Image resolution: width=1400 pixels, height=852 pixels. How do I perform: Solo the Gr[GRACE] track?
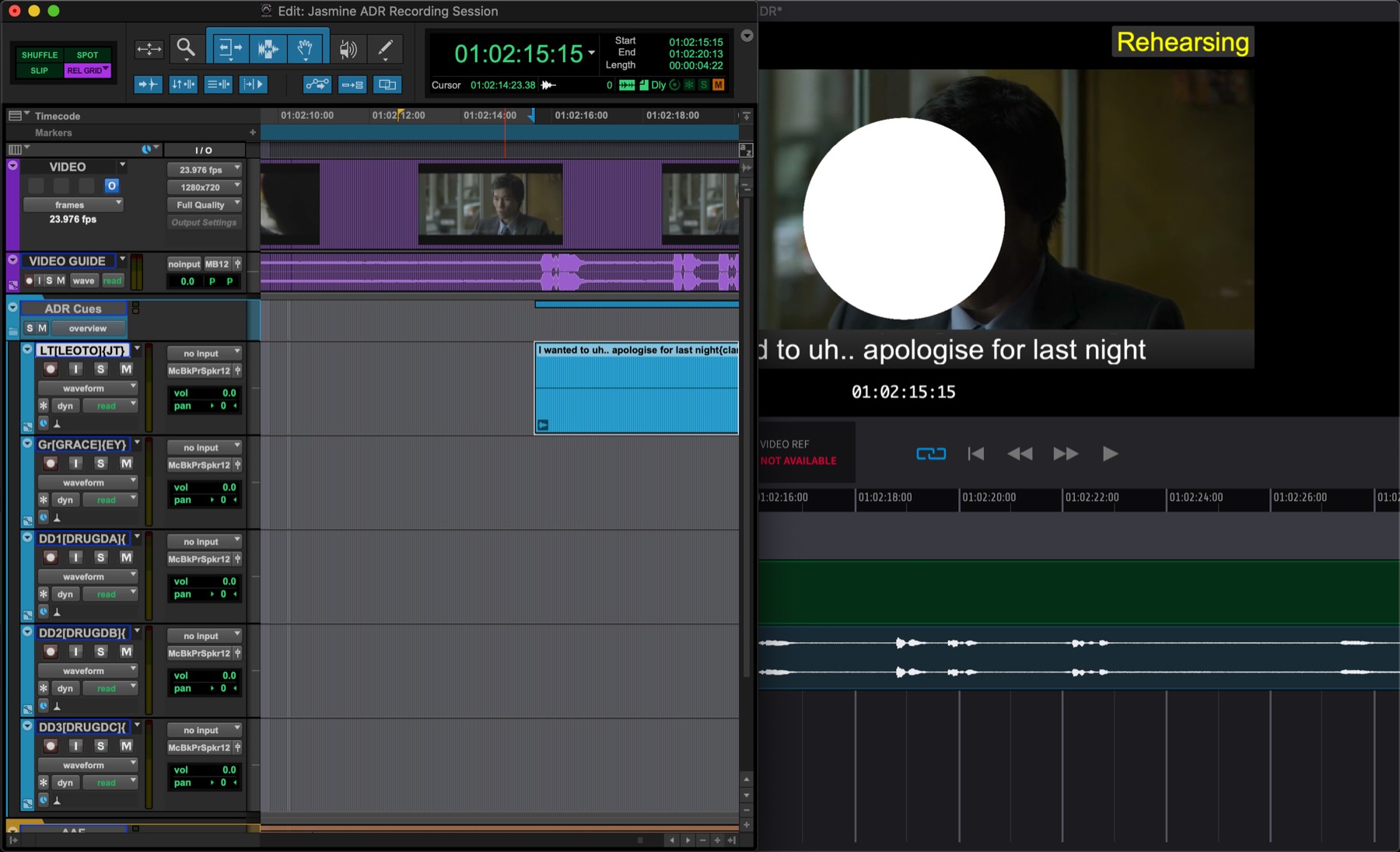(100, 463)
